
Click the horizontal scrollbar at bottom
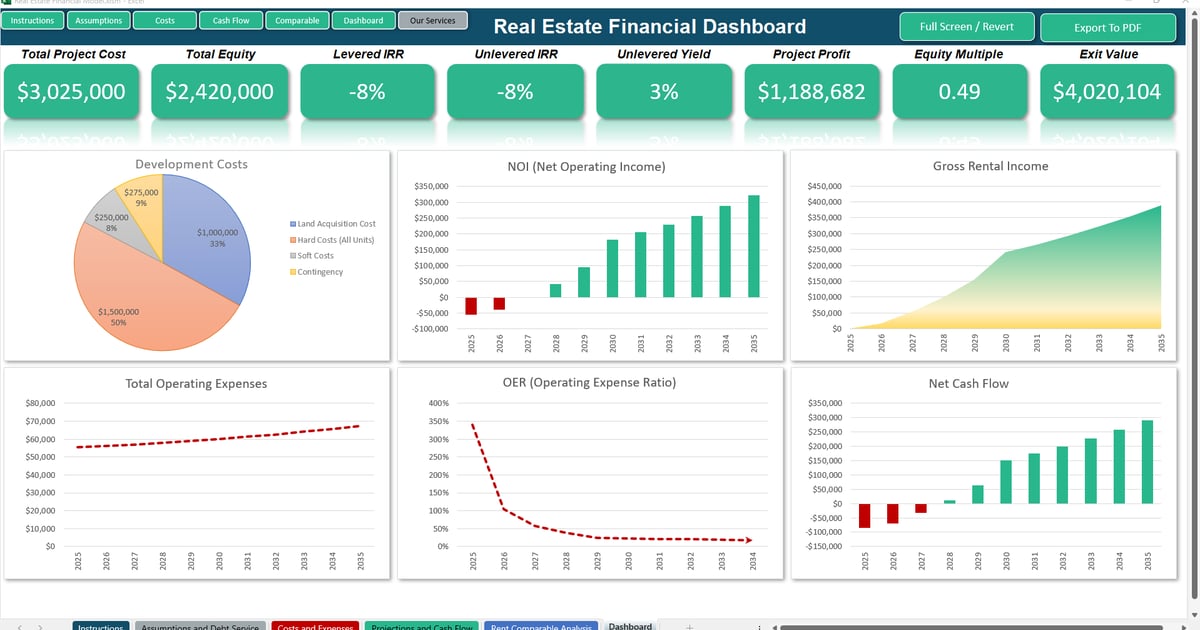tap(980, 627)
